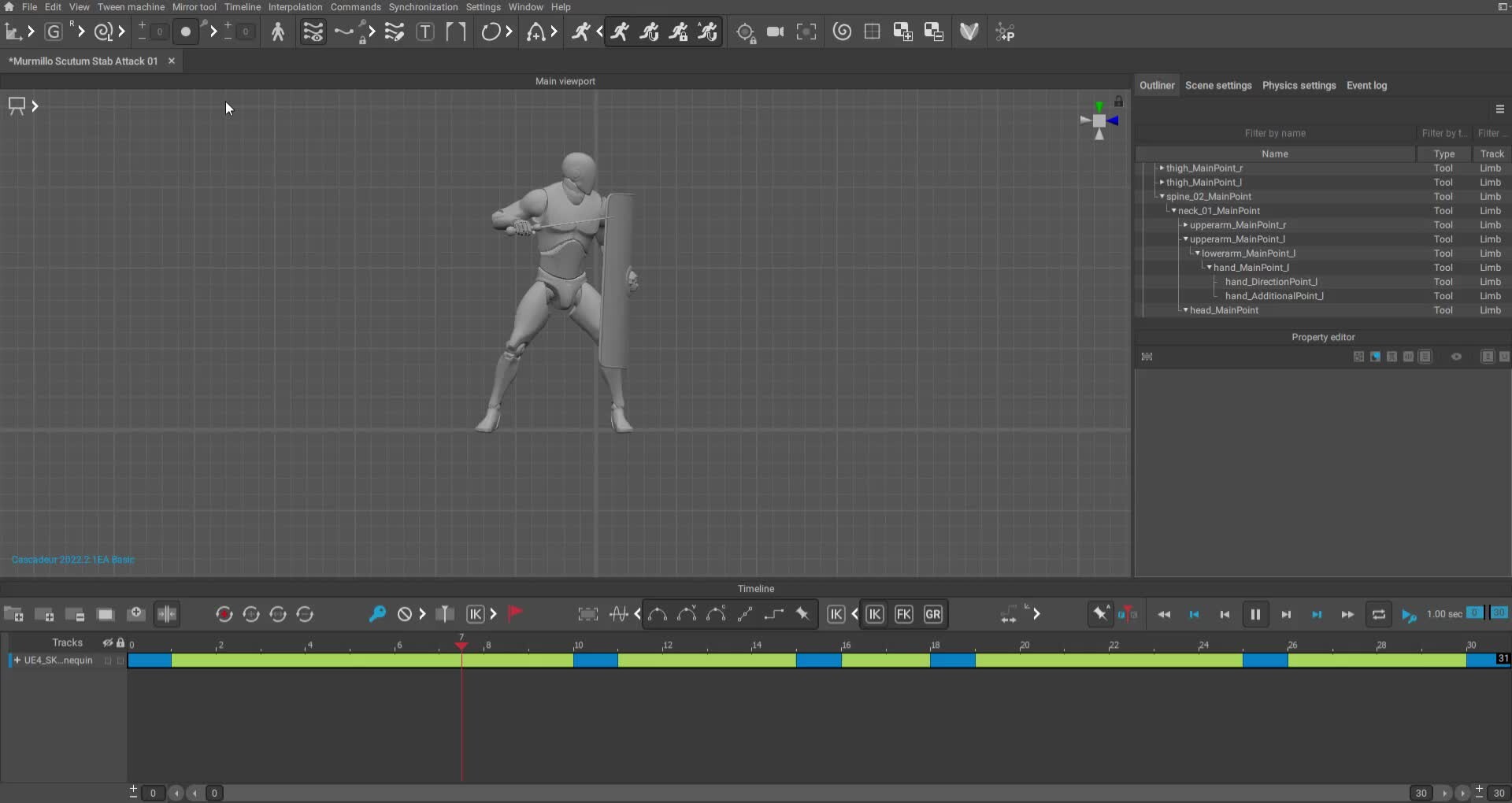Click the video capture icon in the toolbar
Screen dimensions: 1512x803
[x=776, y=31]
